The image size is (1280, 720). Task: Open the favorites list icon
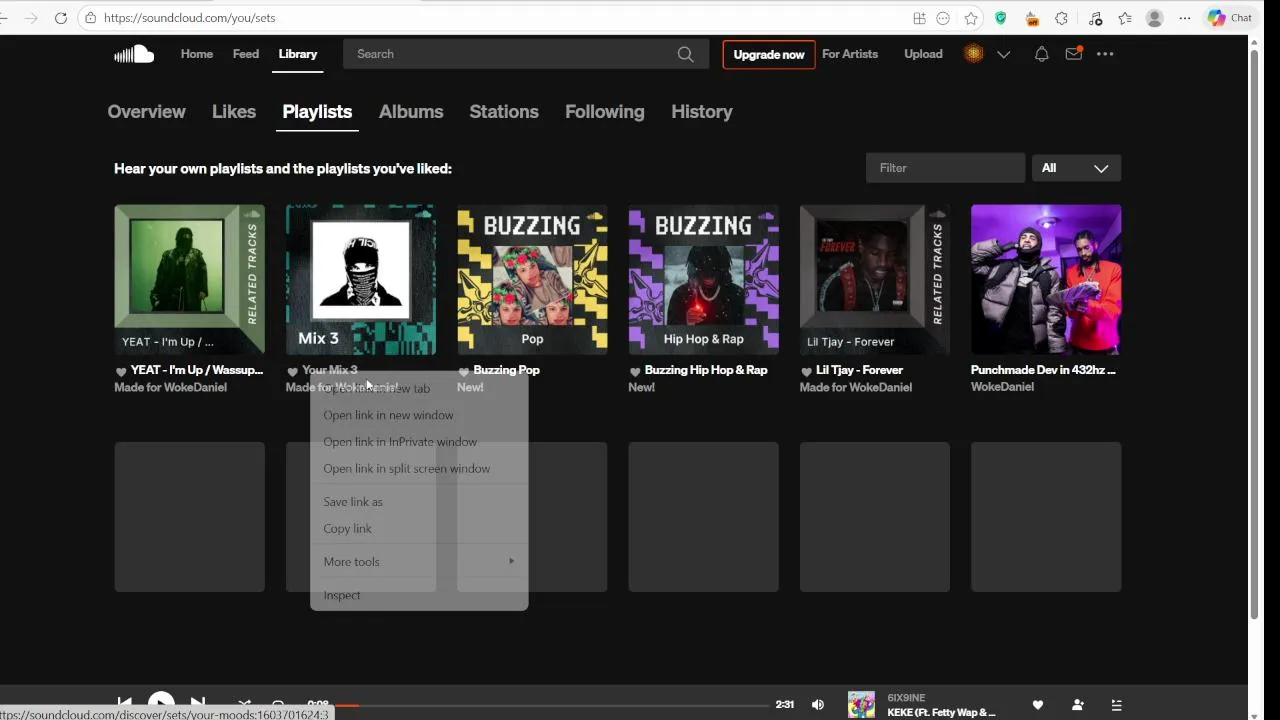1125,18
